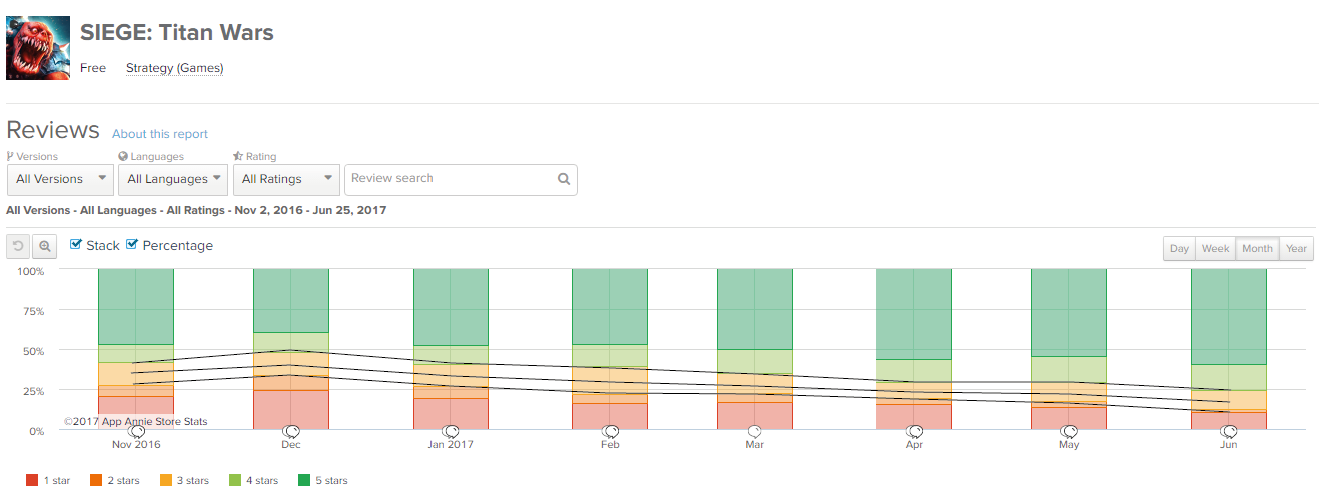
Task: Click the Versions branch icon label
Action: (32, 157)
